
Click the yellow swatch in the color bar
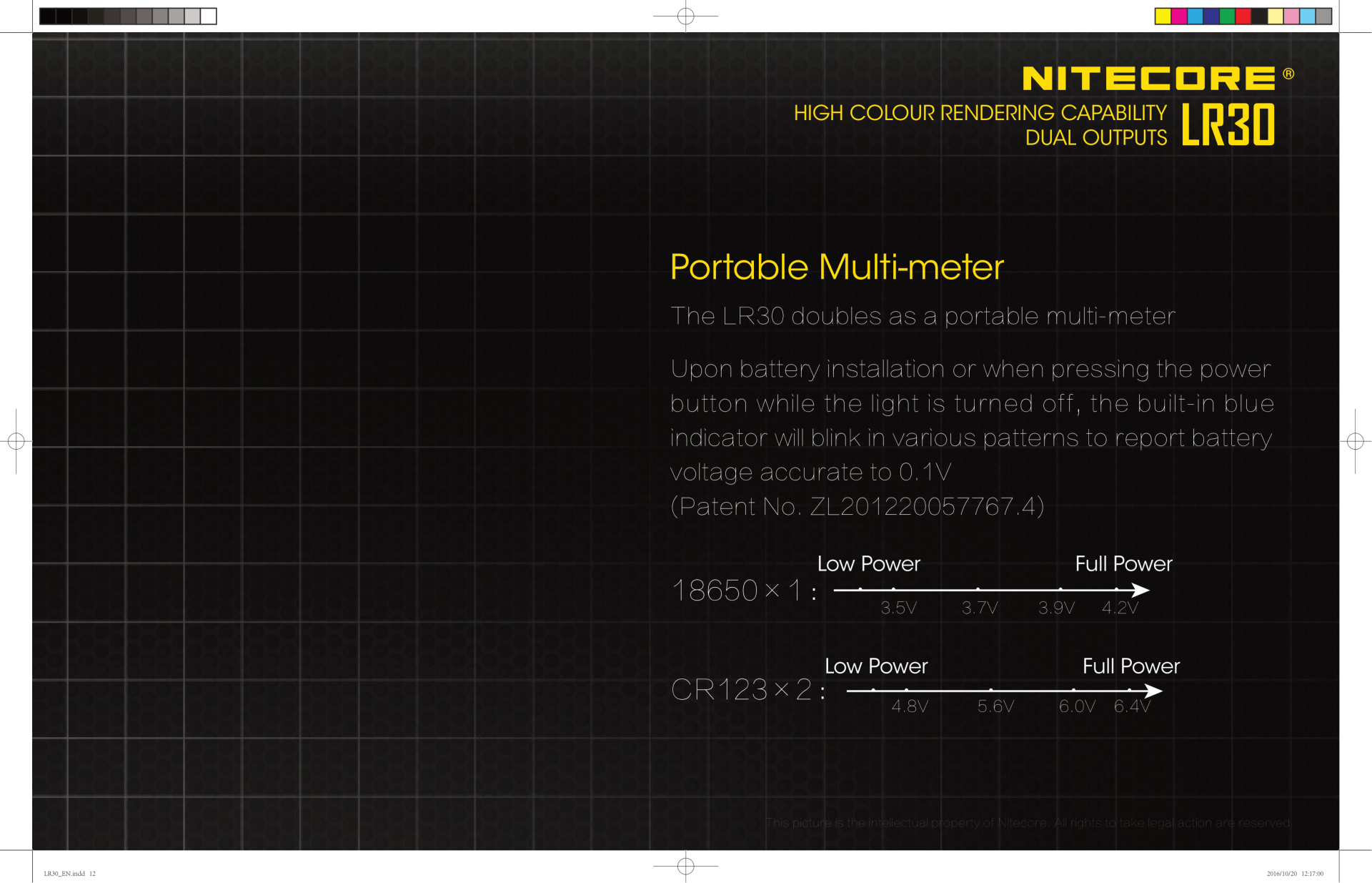click(1163, 16)
